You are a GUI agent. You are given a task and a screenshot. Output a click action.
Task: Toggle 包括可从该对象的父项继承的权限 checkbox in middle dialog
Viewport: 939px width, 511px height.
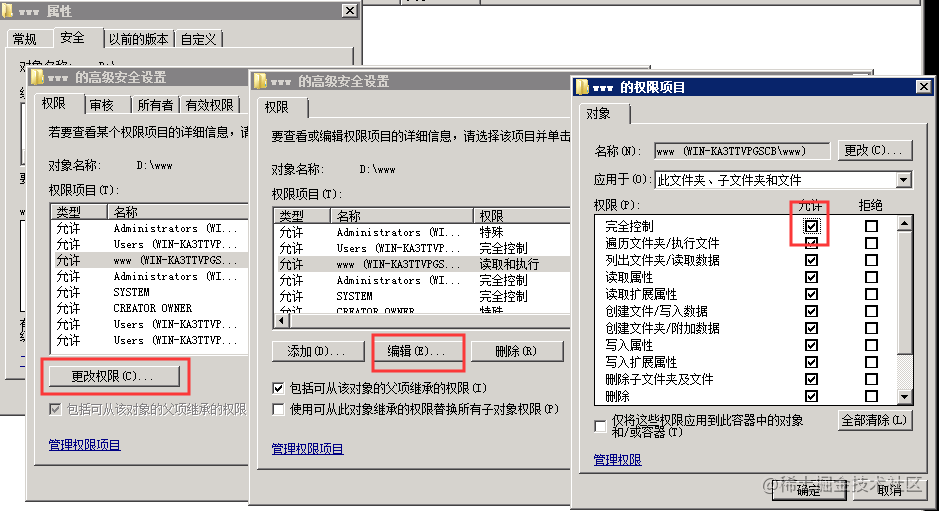point(278,387)
